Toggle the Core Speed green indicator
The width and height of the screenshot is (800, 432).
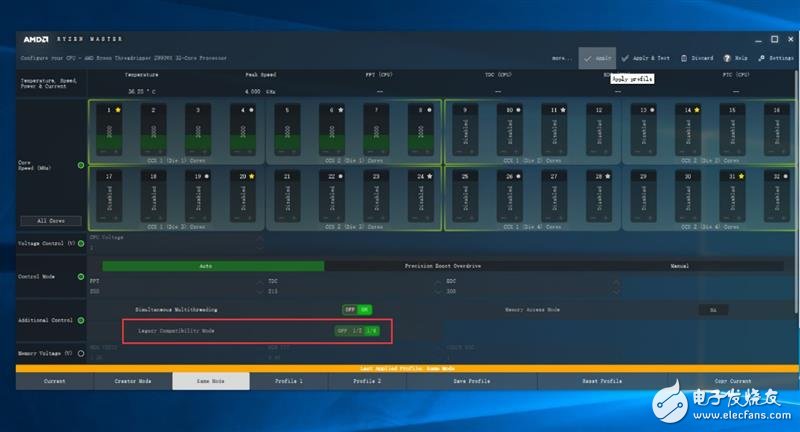click(x=81, y=165)
